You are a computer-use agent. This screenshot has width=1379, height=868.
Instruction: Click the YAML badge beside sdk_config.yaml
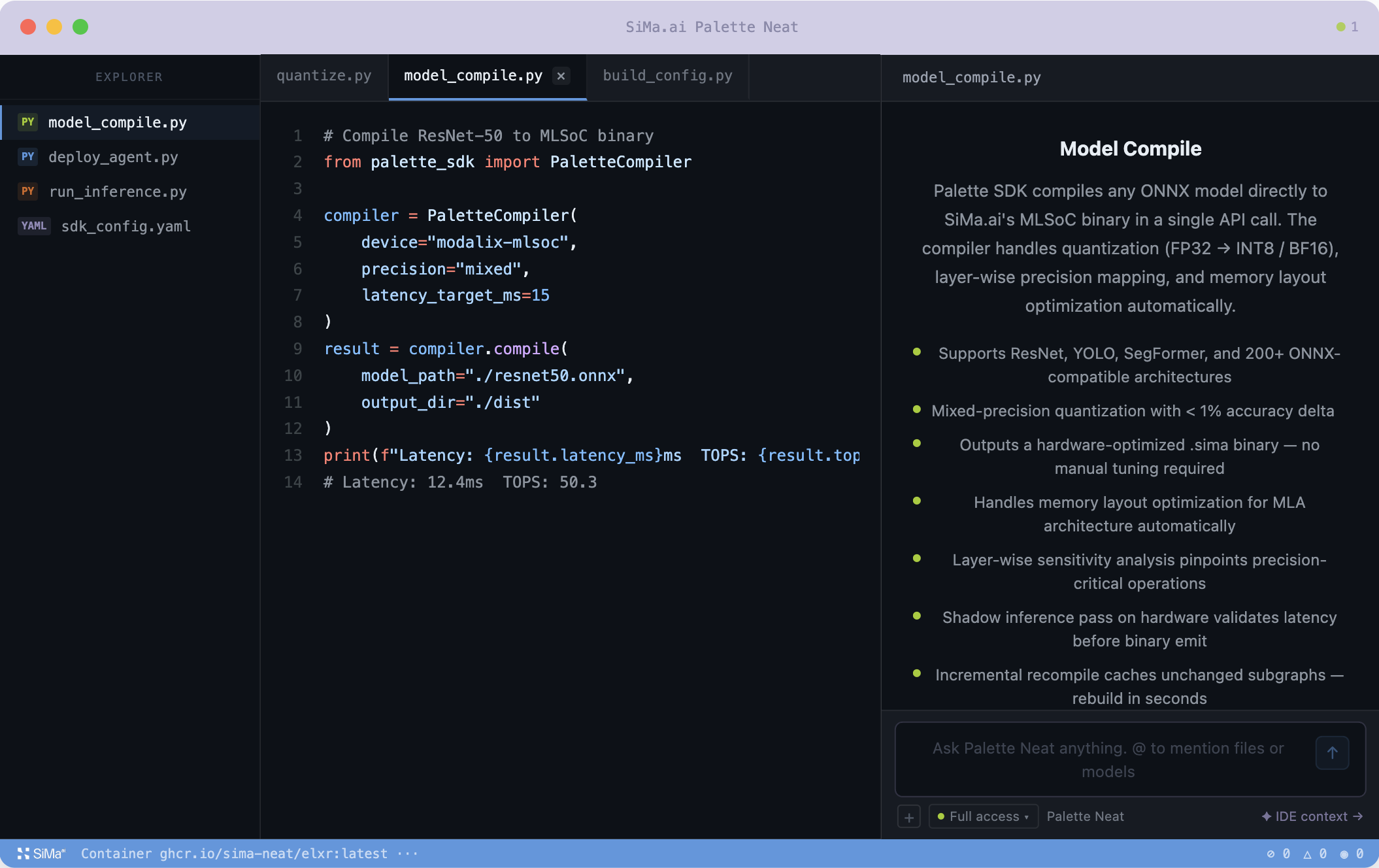34,226
